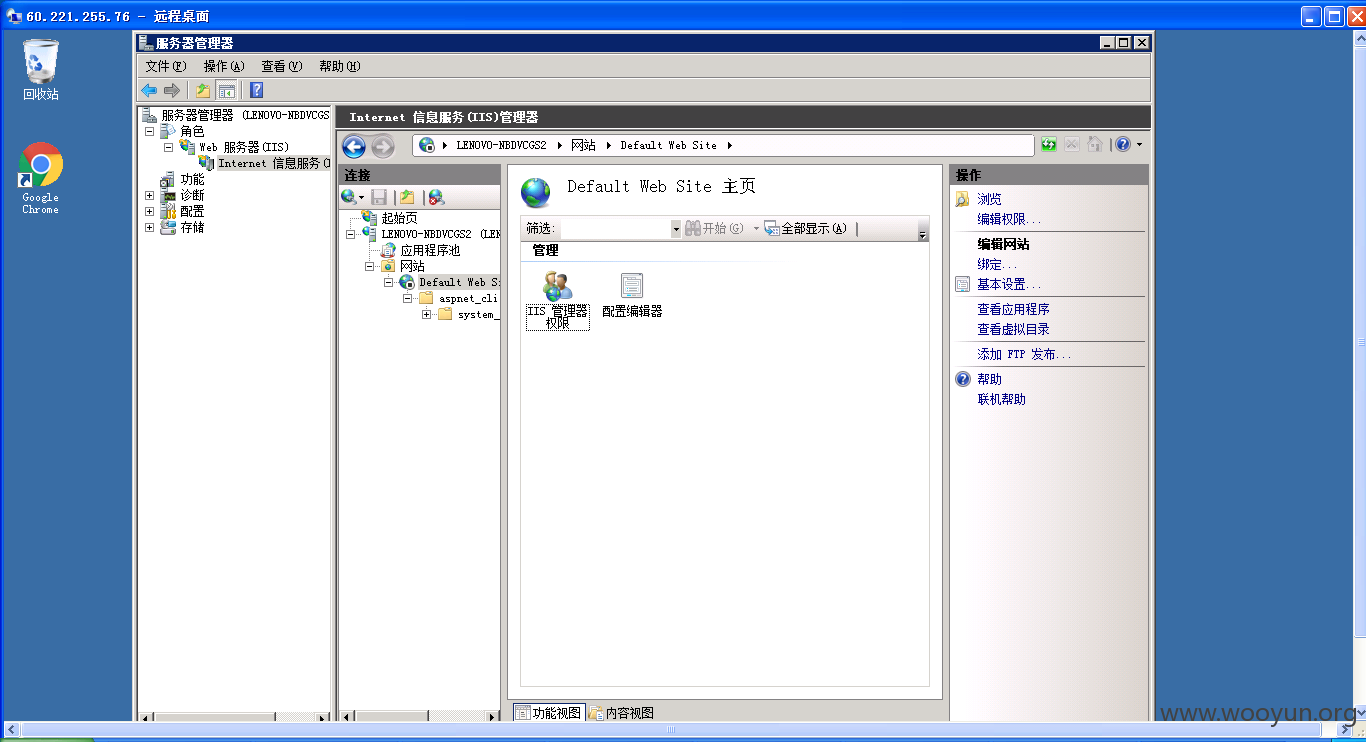Click the Server Manager back arrow

149,90
